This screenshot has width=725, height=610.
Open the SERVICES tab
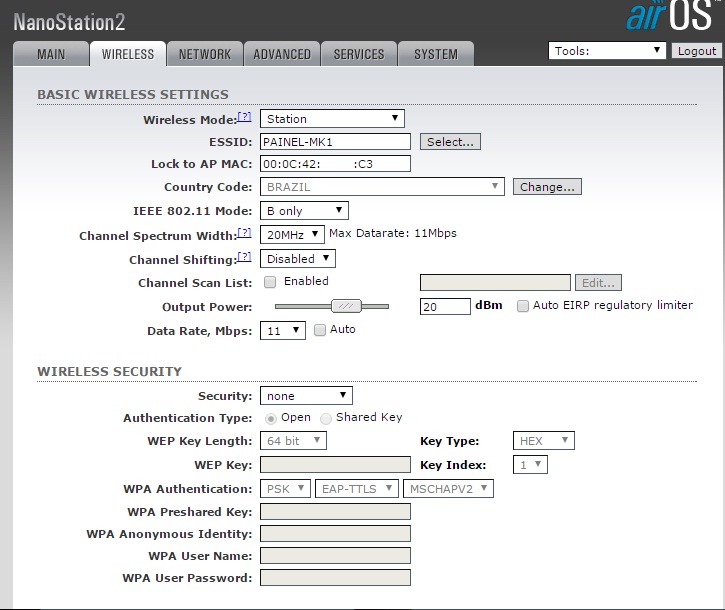(x=359, y=54)
